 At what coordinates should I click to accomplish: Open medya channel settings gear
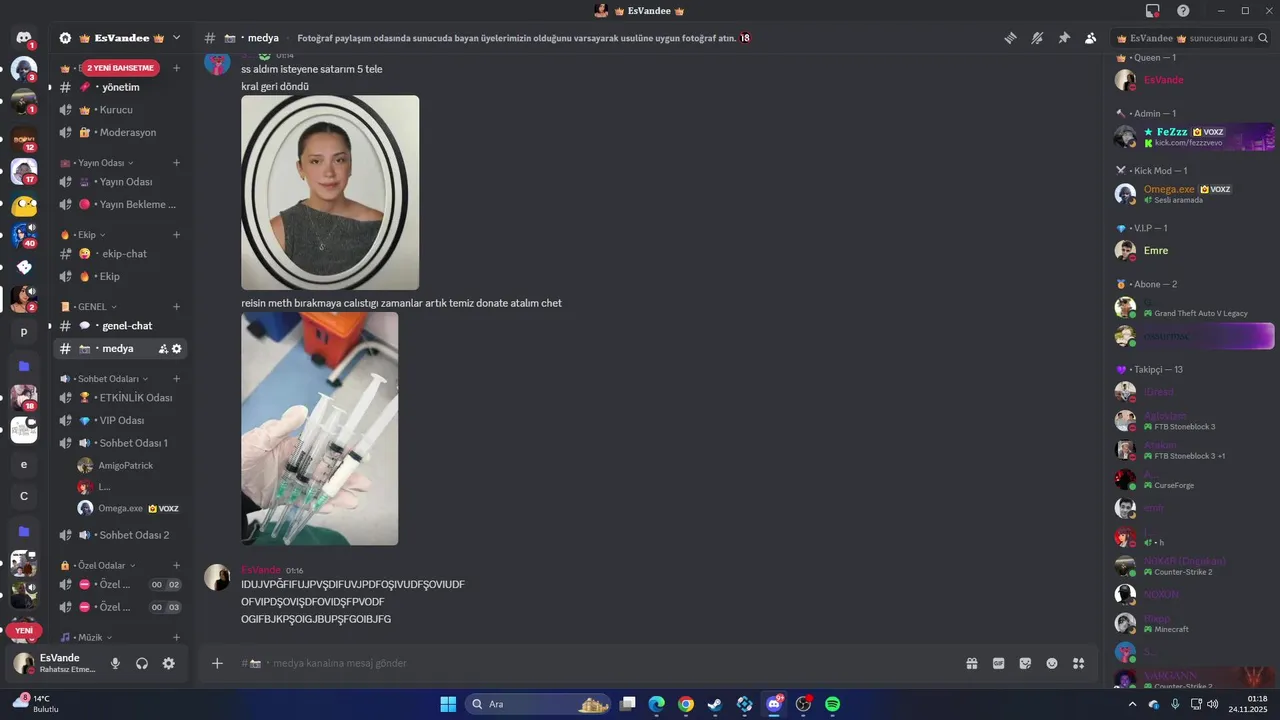(177, 349)
